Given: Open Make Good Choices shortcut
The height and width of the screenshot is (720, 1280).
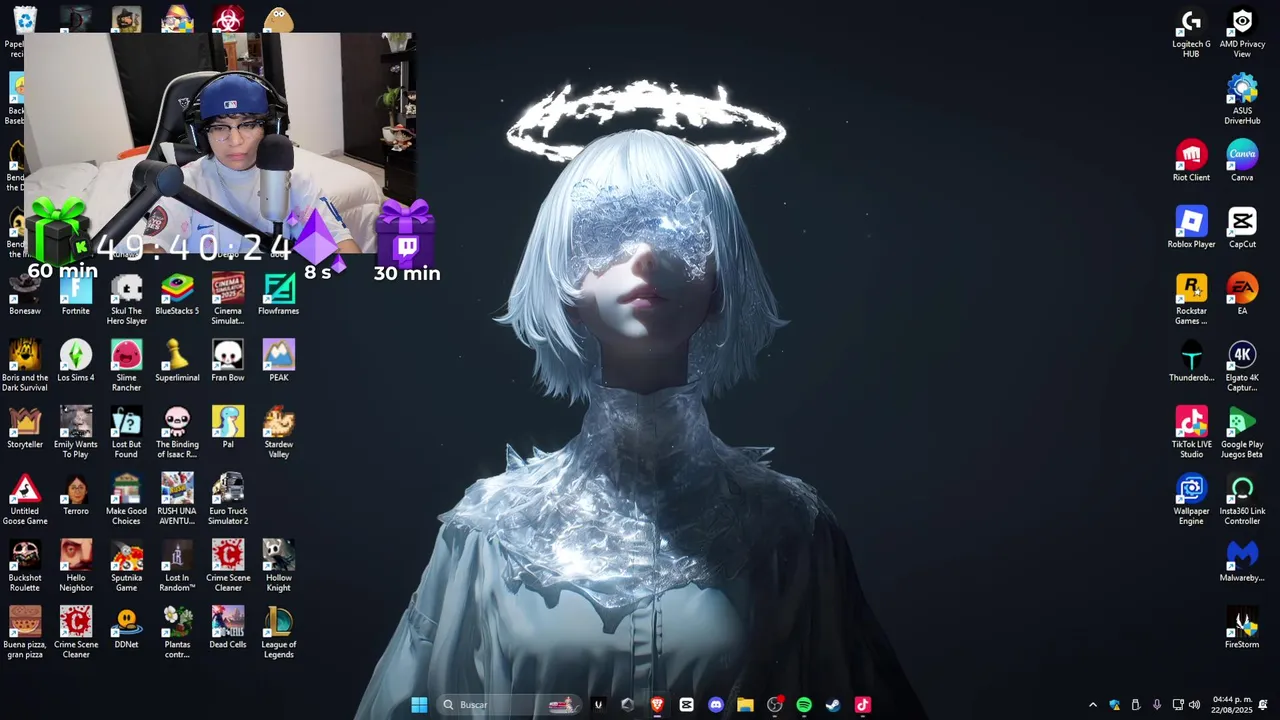Looking at the screenshot, I should pyautogui.click(x=127, y=499).
